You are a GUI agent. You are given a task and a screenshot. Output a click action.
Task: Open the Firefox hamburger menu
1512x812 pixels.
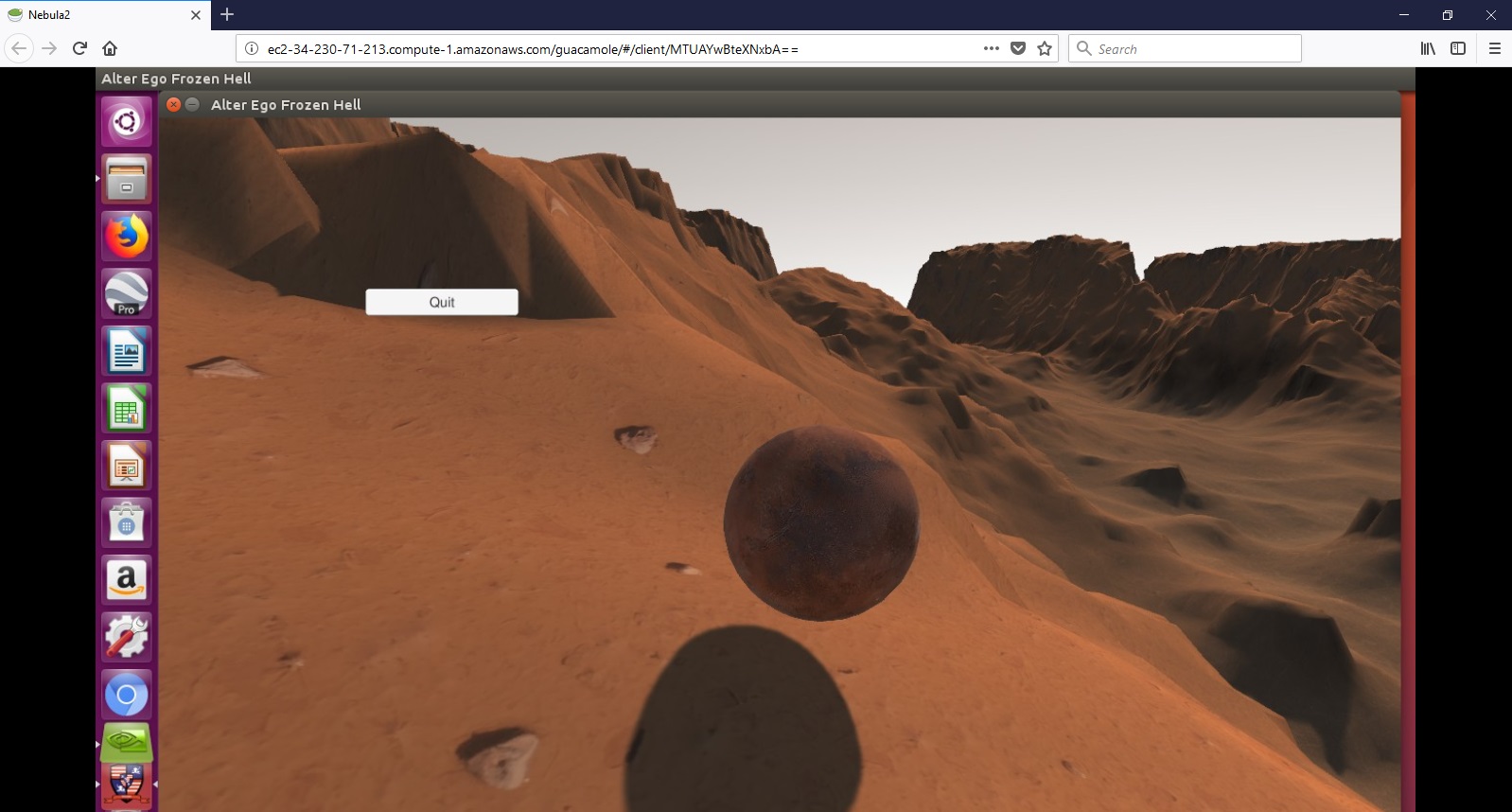(x=1495, y=48)
